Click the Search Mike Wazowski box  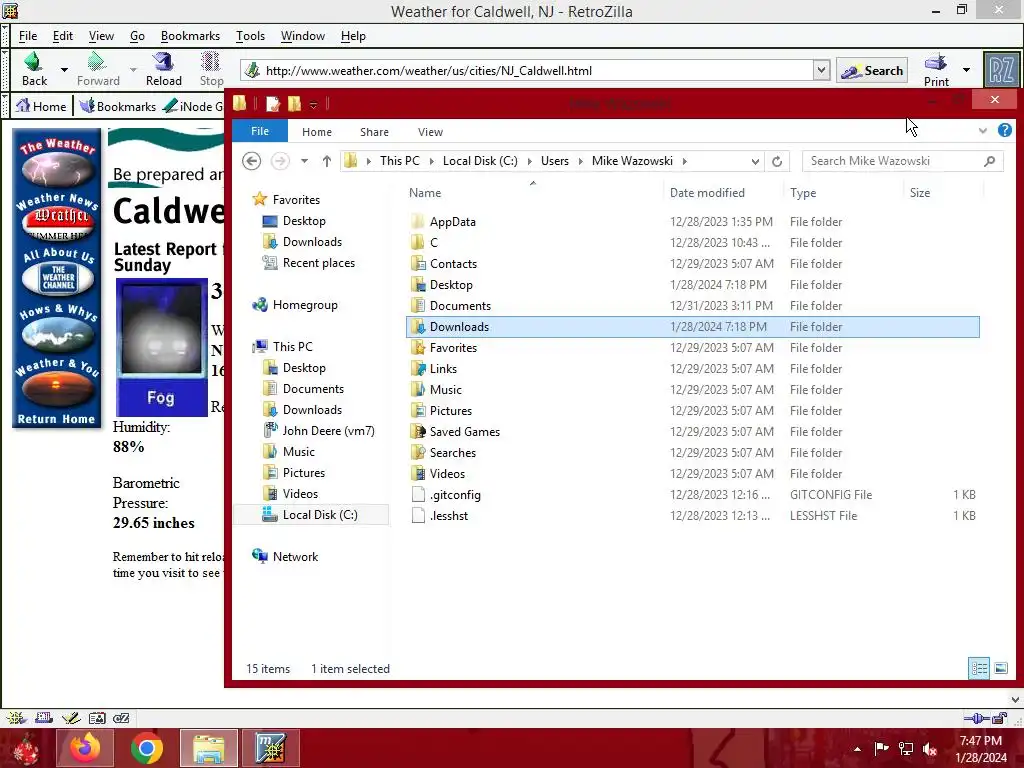click(x=903, y=161)
